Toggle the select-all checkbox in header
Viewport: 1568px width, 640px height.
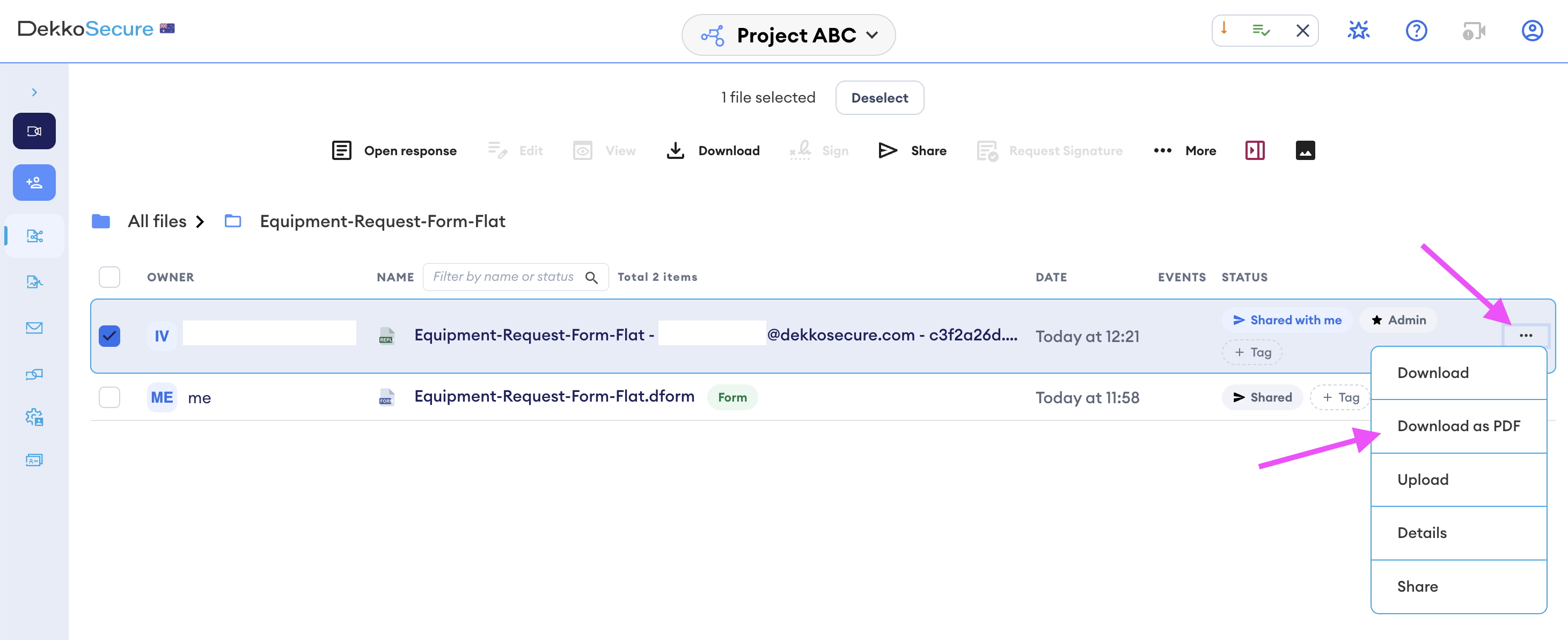point(109,277)
